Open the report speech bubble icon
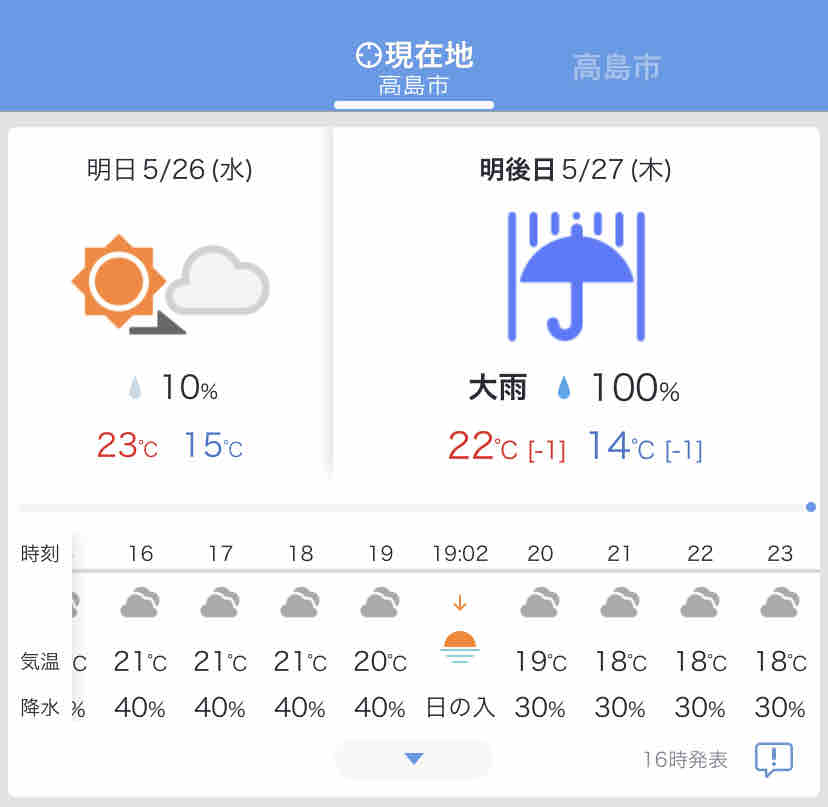 pyautogui.click(x=773, y=760)
